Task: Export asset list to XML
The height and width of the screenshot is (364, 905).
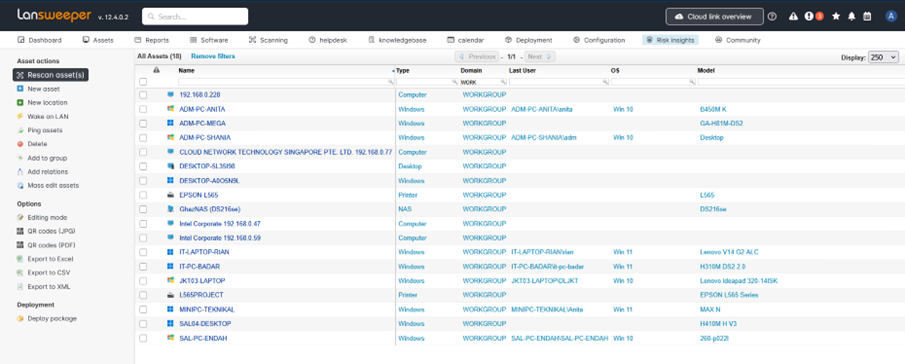Action: (49, 287)
